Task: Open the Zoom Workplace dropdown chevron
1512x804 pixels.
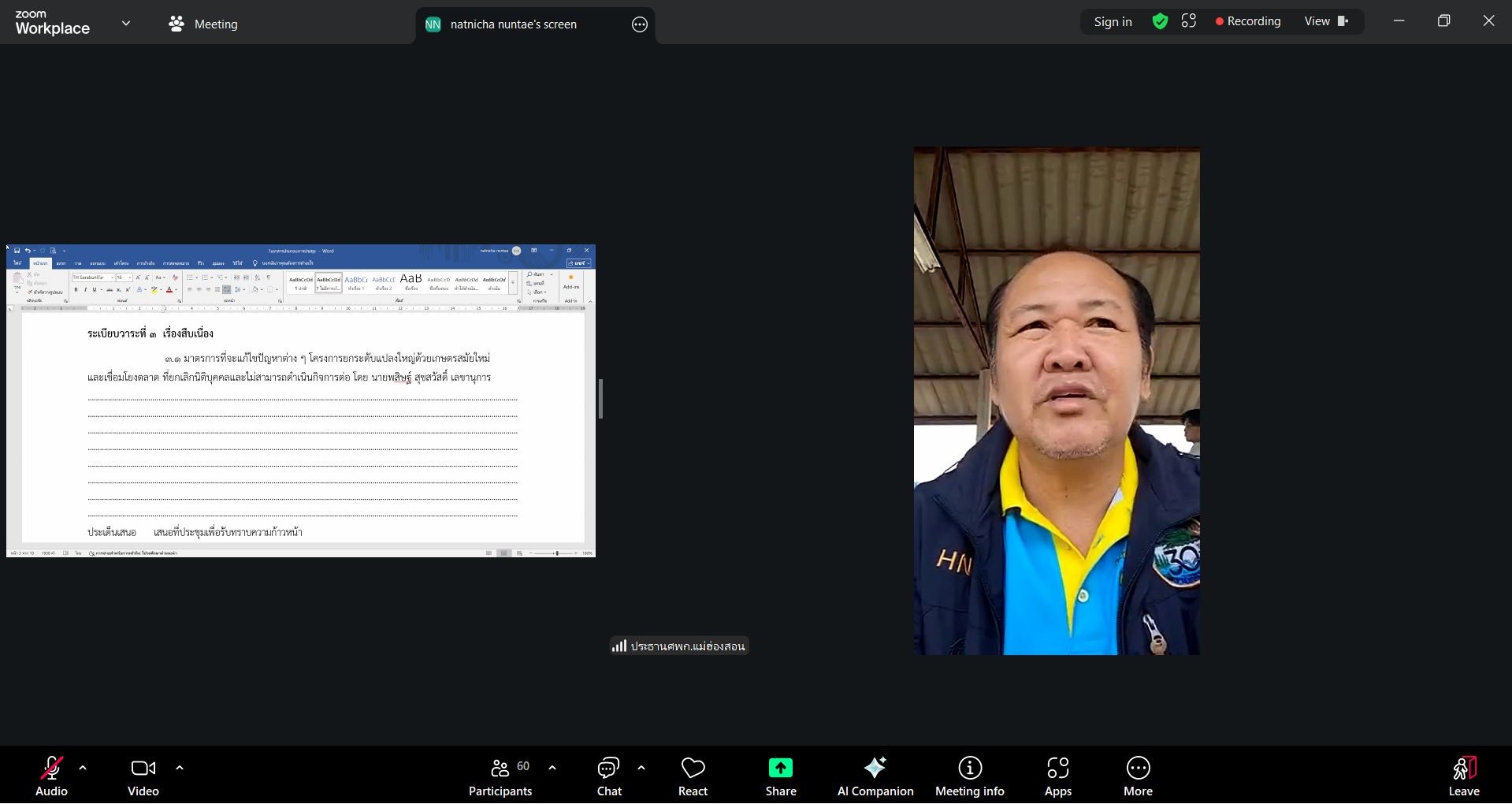Action: coord(125,24)
